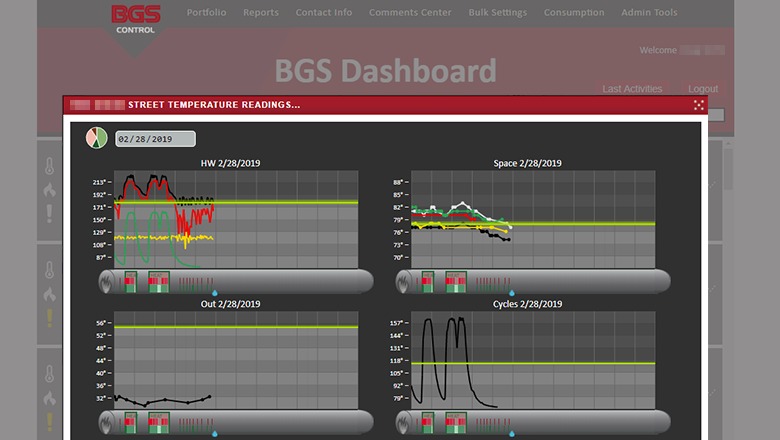Click top thermometer icon in left sidebar

49,166
